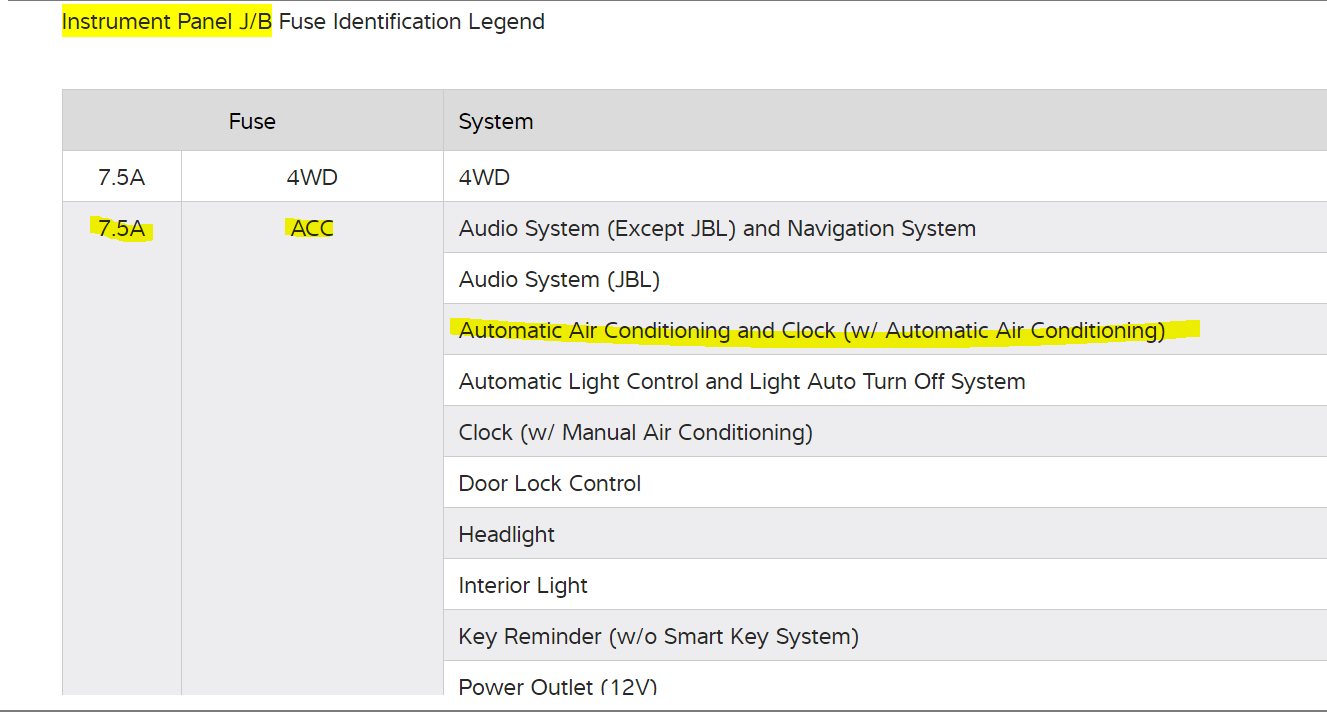
Task: Click the 'Key Reminder (w/o Smart Key System)' row
Action: tap(658, 637)
